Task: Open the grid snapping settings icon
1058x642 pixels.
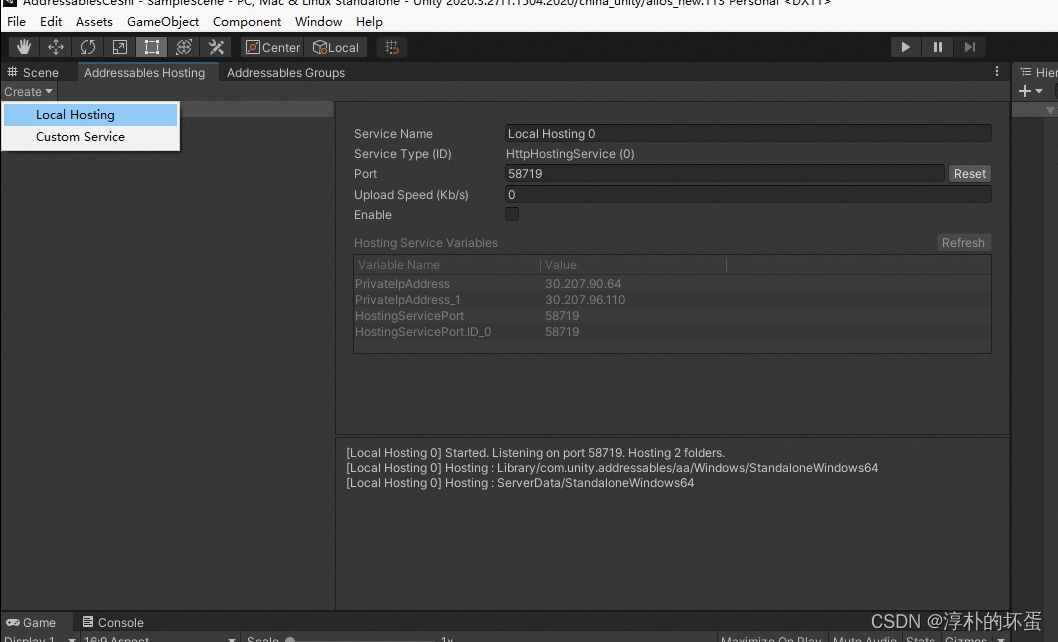Action: 391,46
